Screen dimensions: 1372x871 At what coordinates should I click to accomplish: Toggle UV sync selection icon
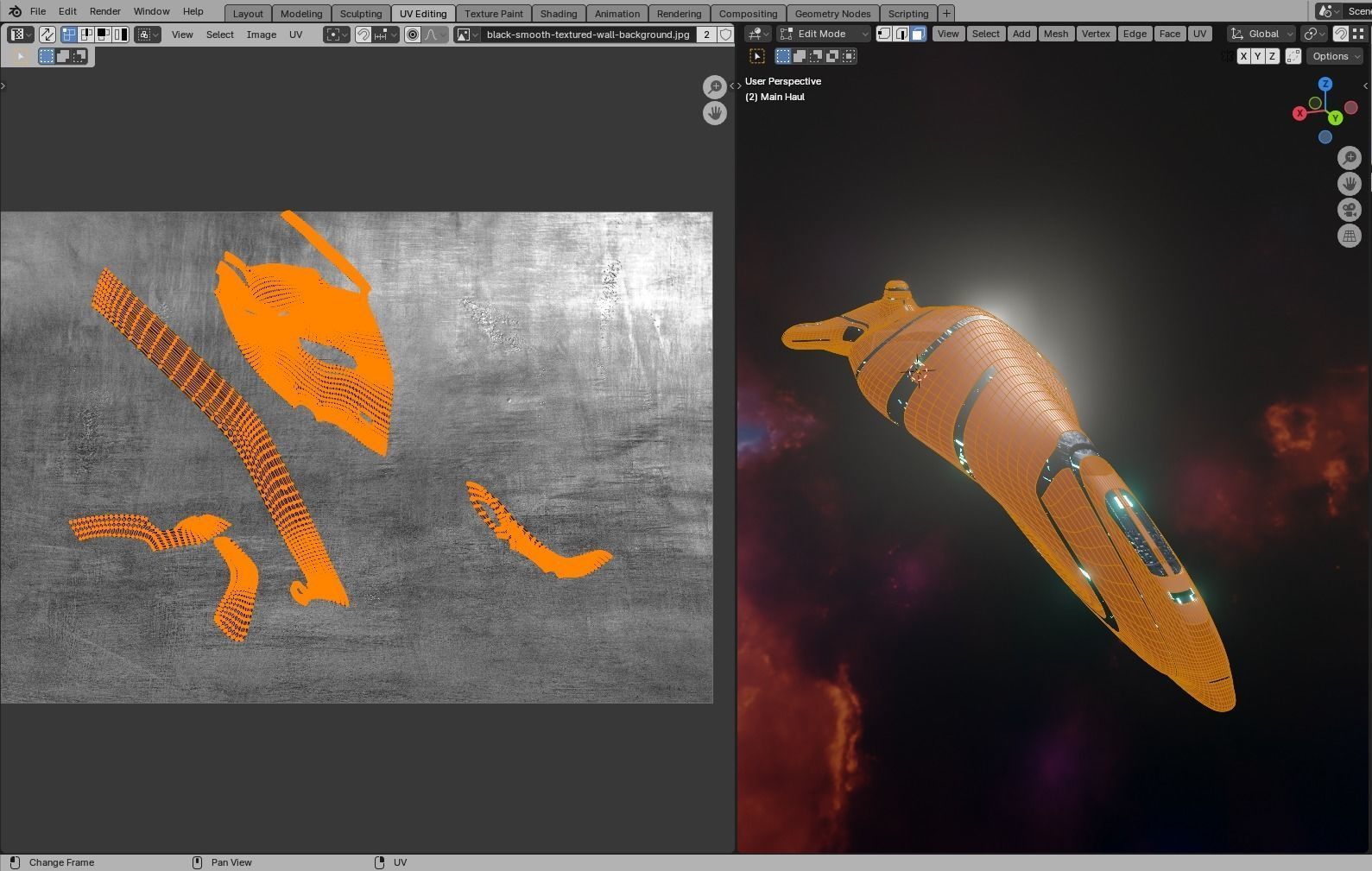coord(47,35)
